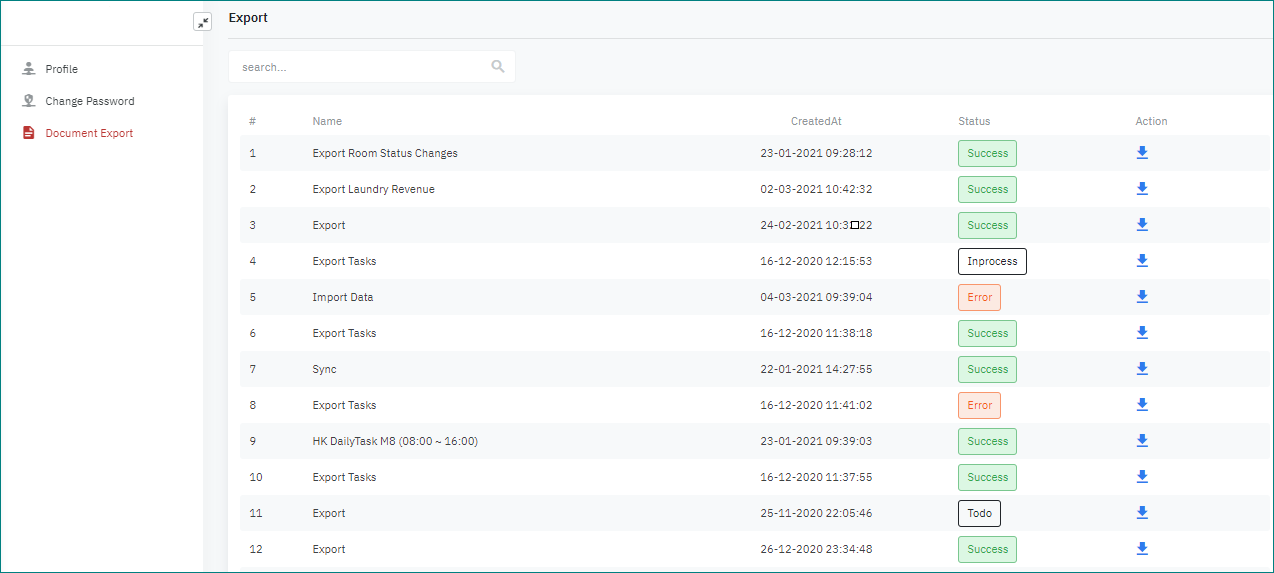Click the Status column header
Viewport: 1274px width, 573px height.
pyautogui.click(x=974, y=121)
